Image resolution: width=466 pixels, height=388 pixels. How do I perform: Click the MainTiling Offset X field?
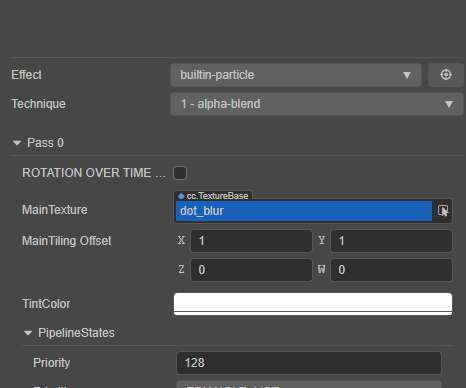(x=251, y=241)
